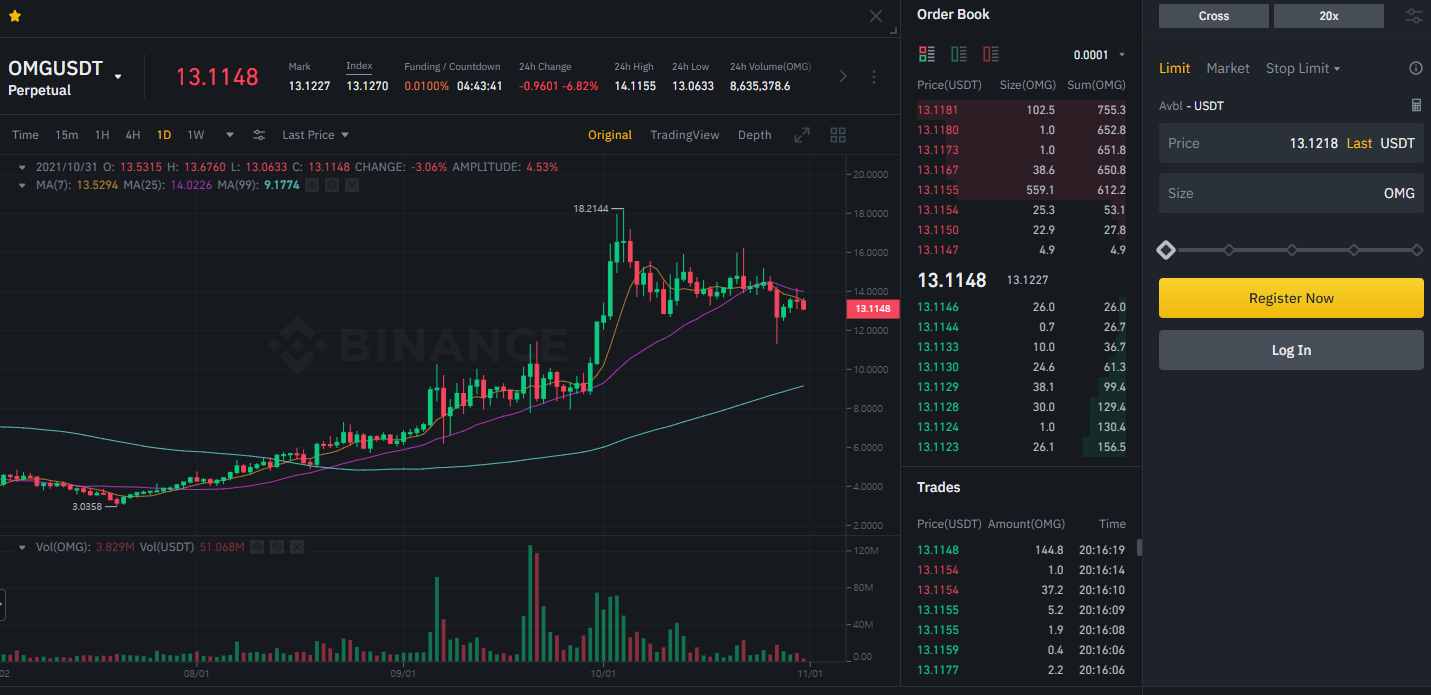This screenshot has width=1431, height=695.
Task: Show both buys and sells in order book
Action: (926, 54)
